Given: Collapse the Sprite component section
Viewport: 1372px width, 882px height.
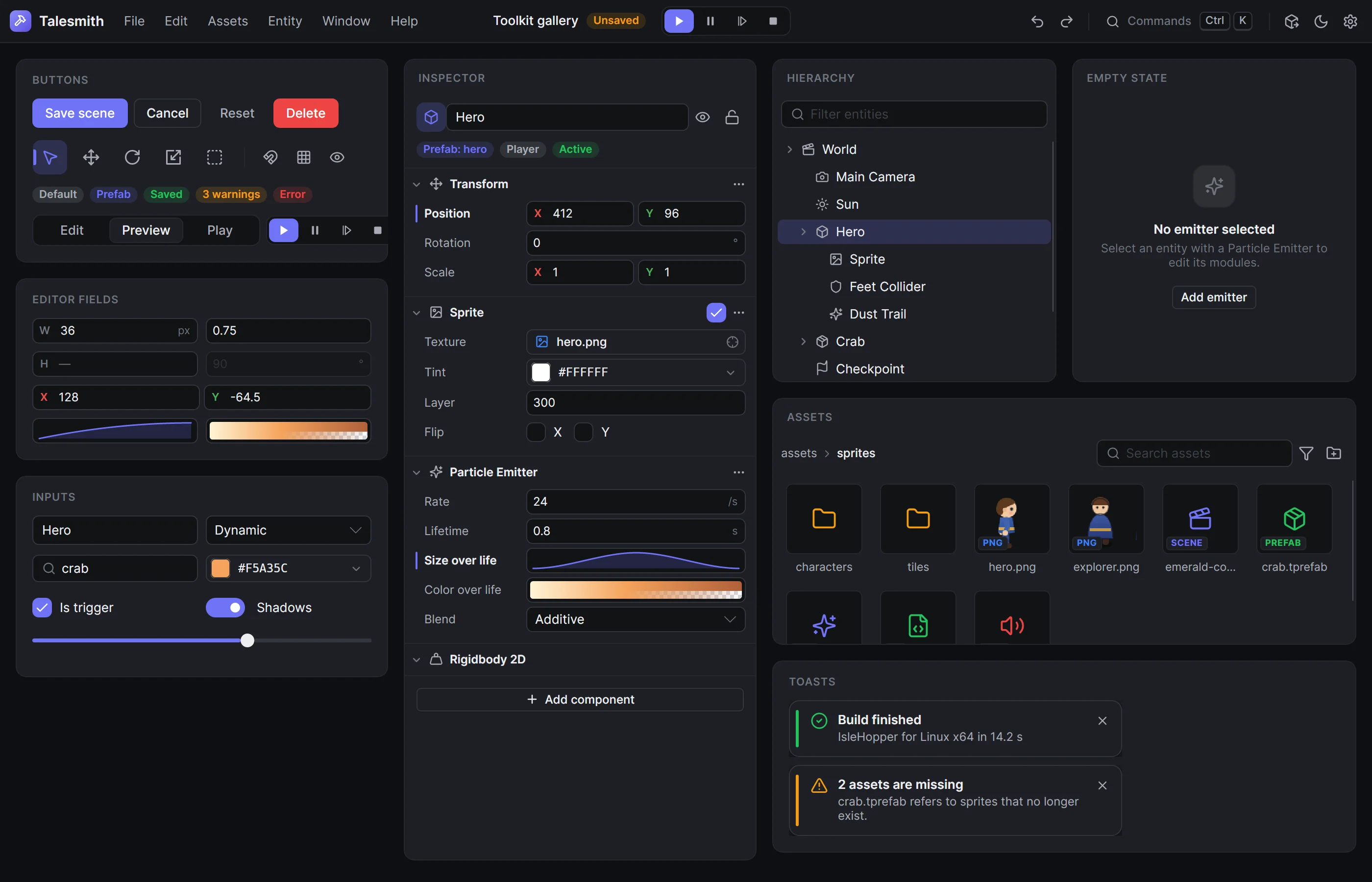Looking at the screenshot, I should 416,313.
